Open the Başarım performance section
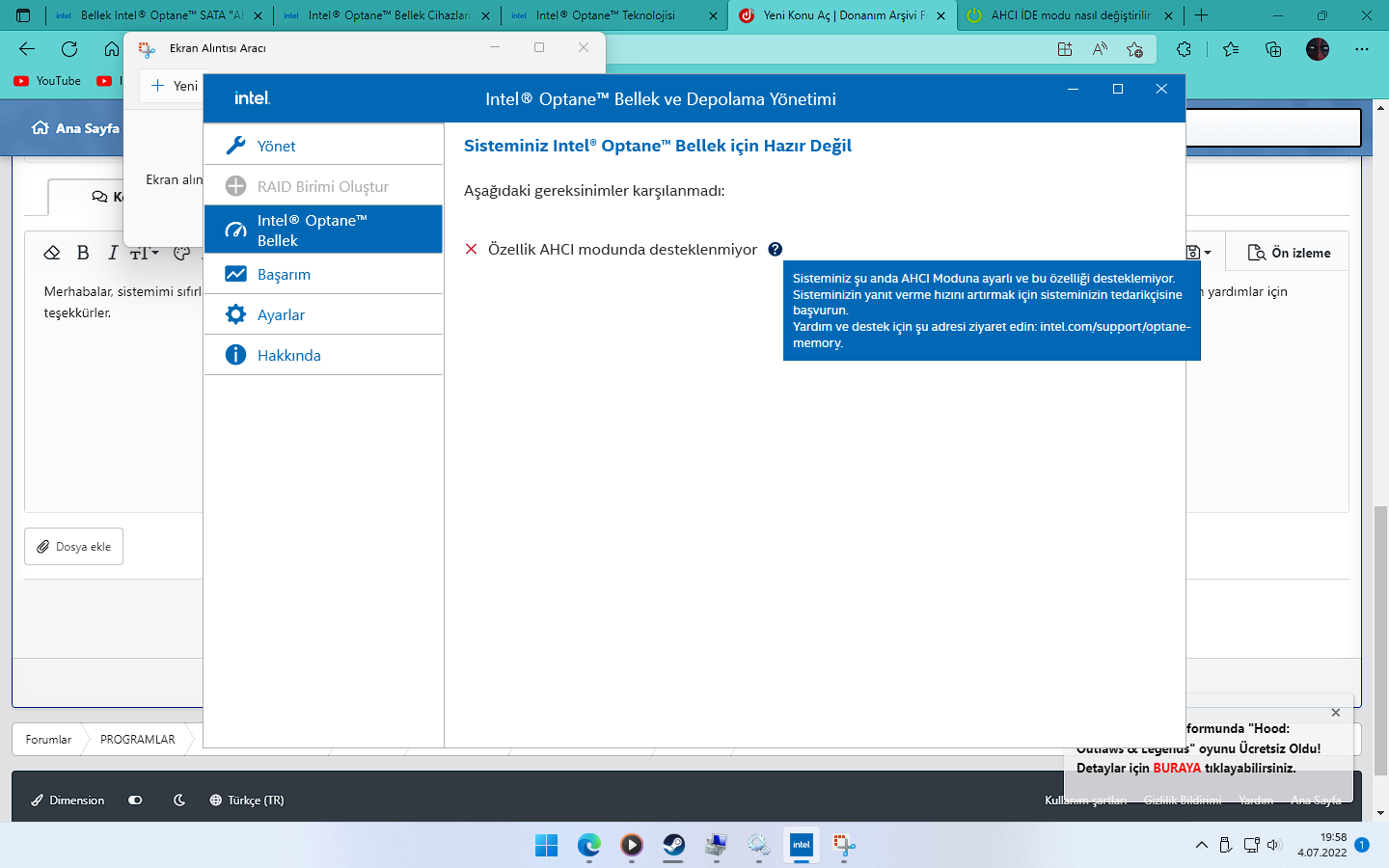Screen dimensions: 1389x868 (x=323, y=274)
